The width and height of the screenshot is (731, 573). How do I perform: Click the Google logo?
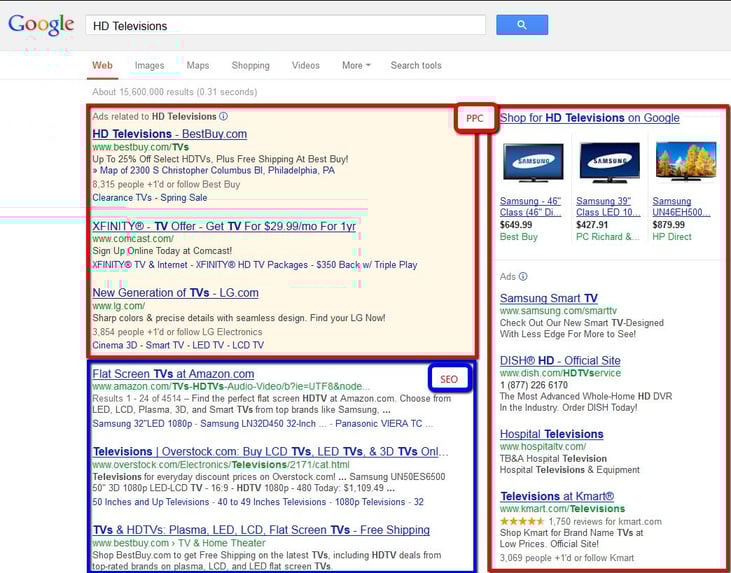(x=41, y=24)
